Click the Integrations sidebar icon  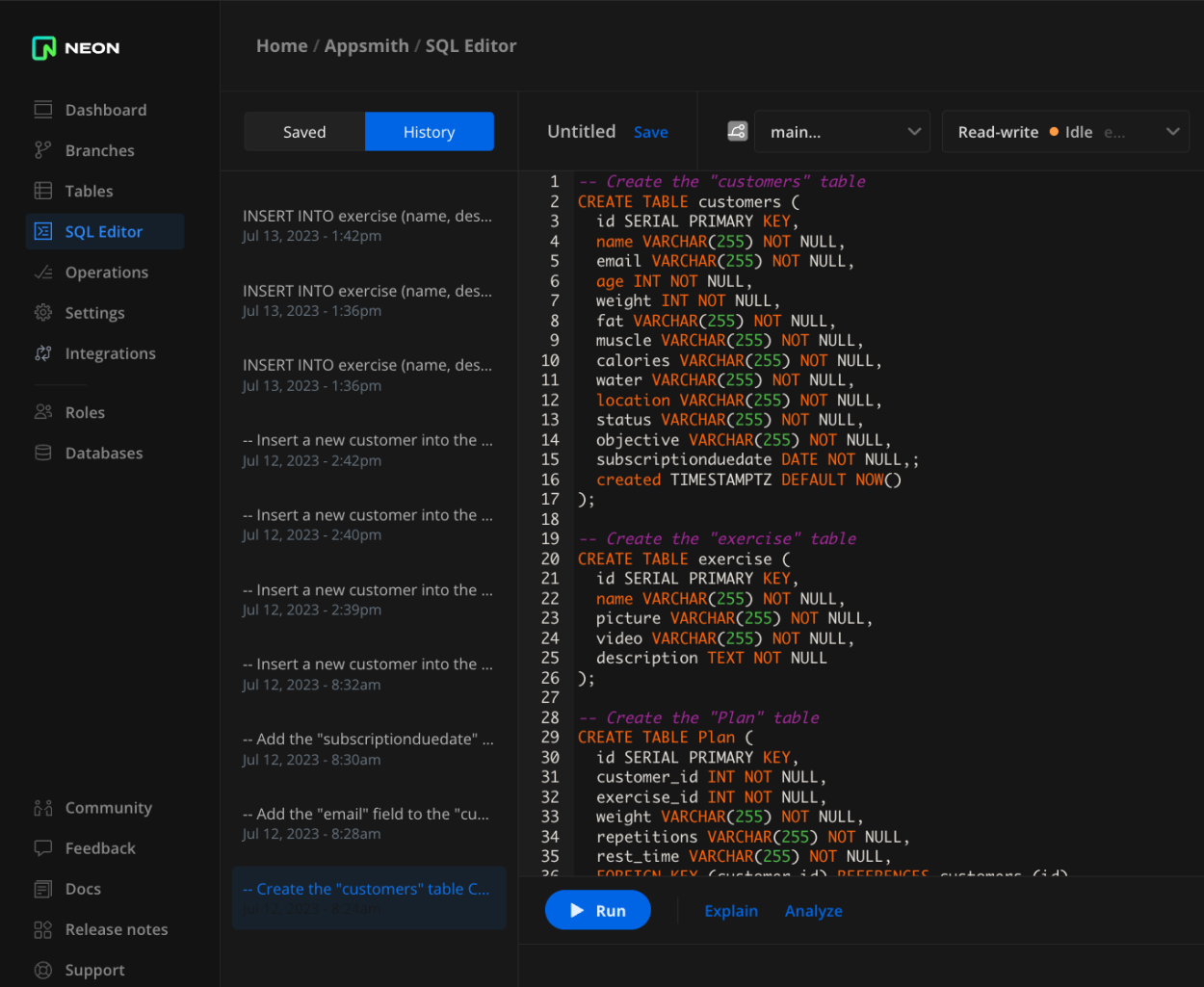tap(42, 353)
